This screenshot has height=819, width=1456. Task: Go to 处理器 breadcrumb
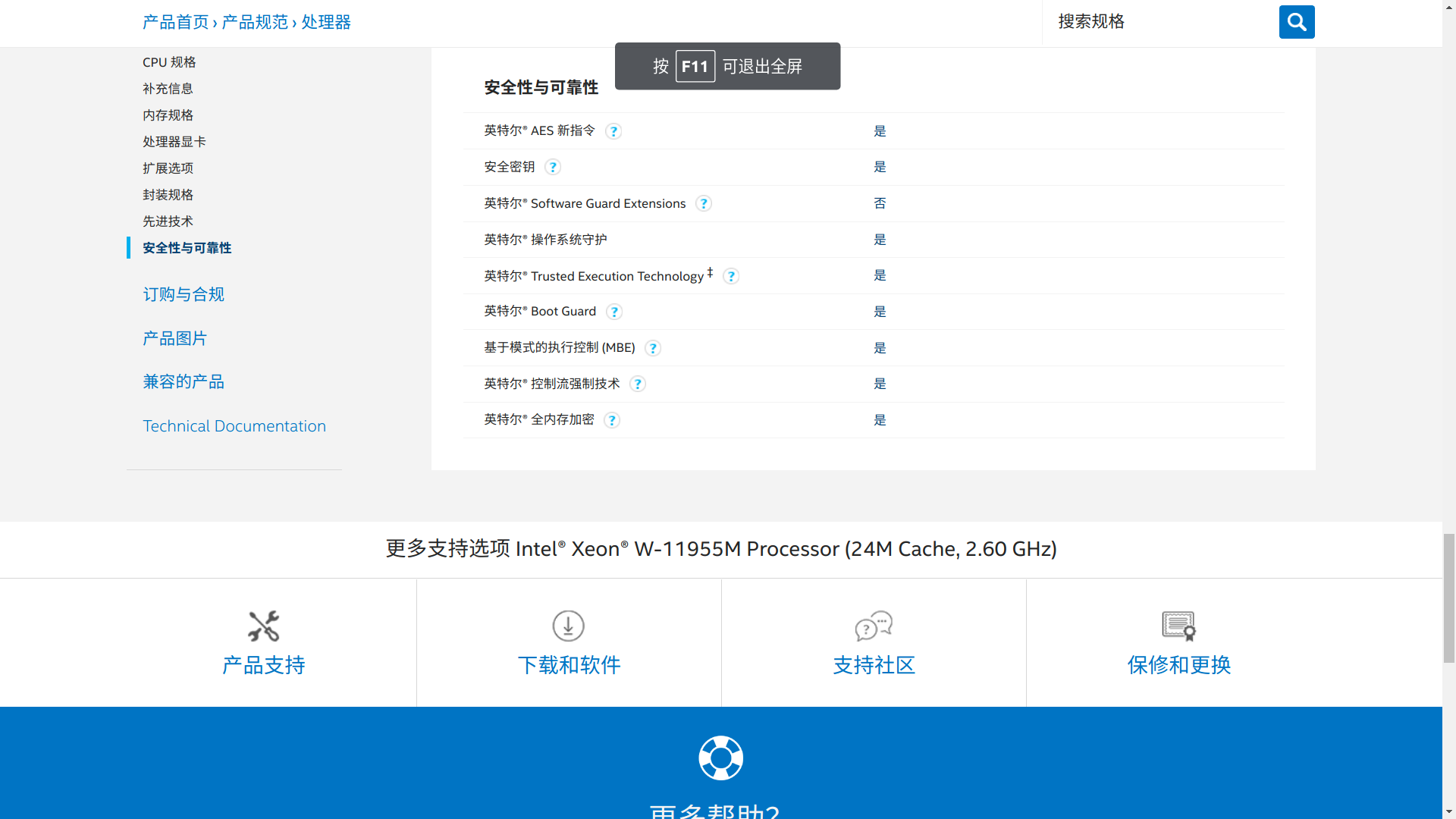(x=326, y=22)
